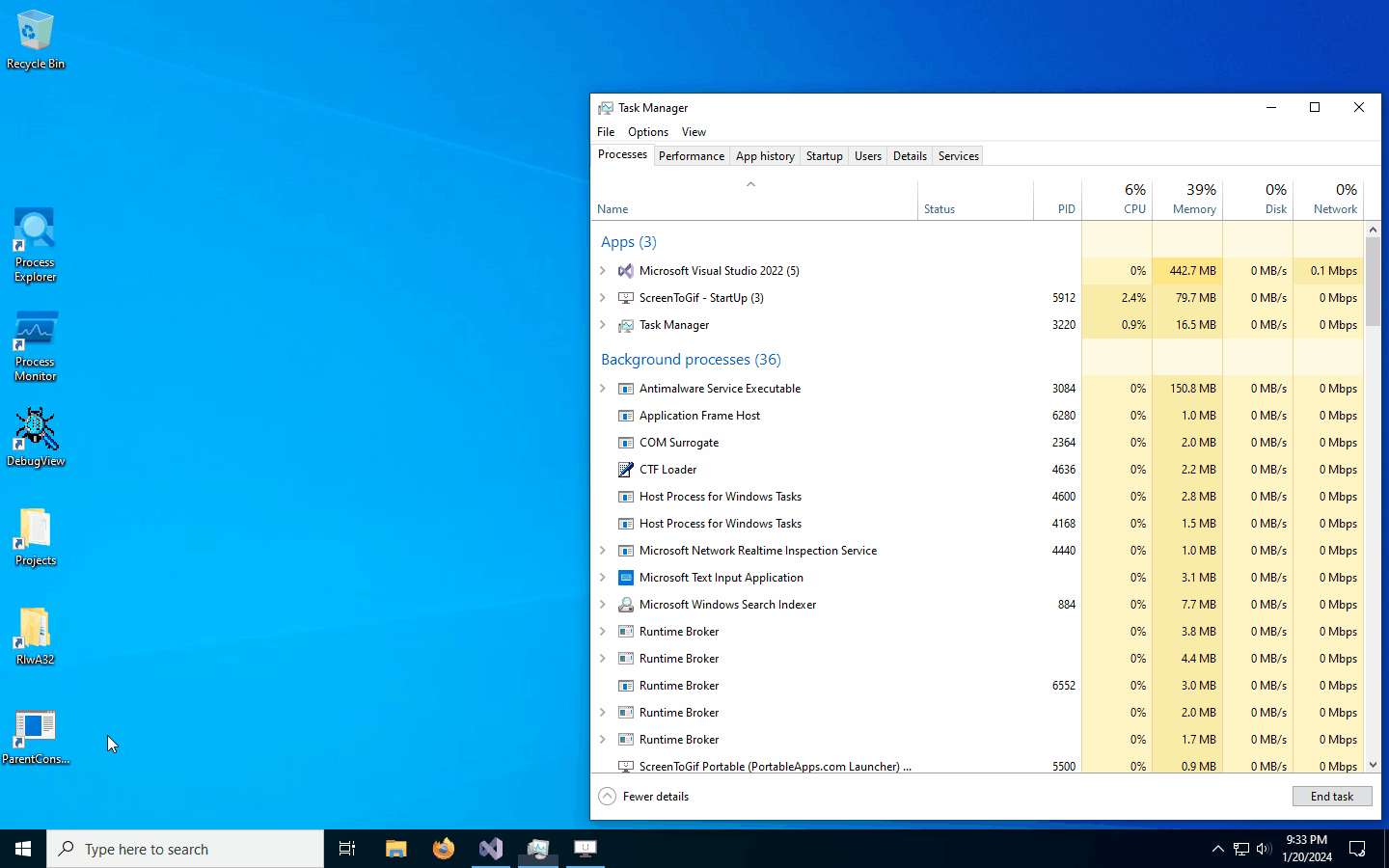The image size is (1389, 868).
Task: Click the ScreenToGif taskbar button
Action: [586, 849]
